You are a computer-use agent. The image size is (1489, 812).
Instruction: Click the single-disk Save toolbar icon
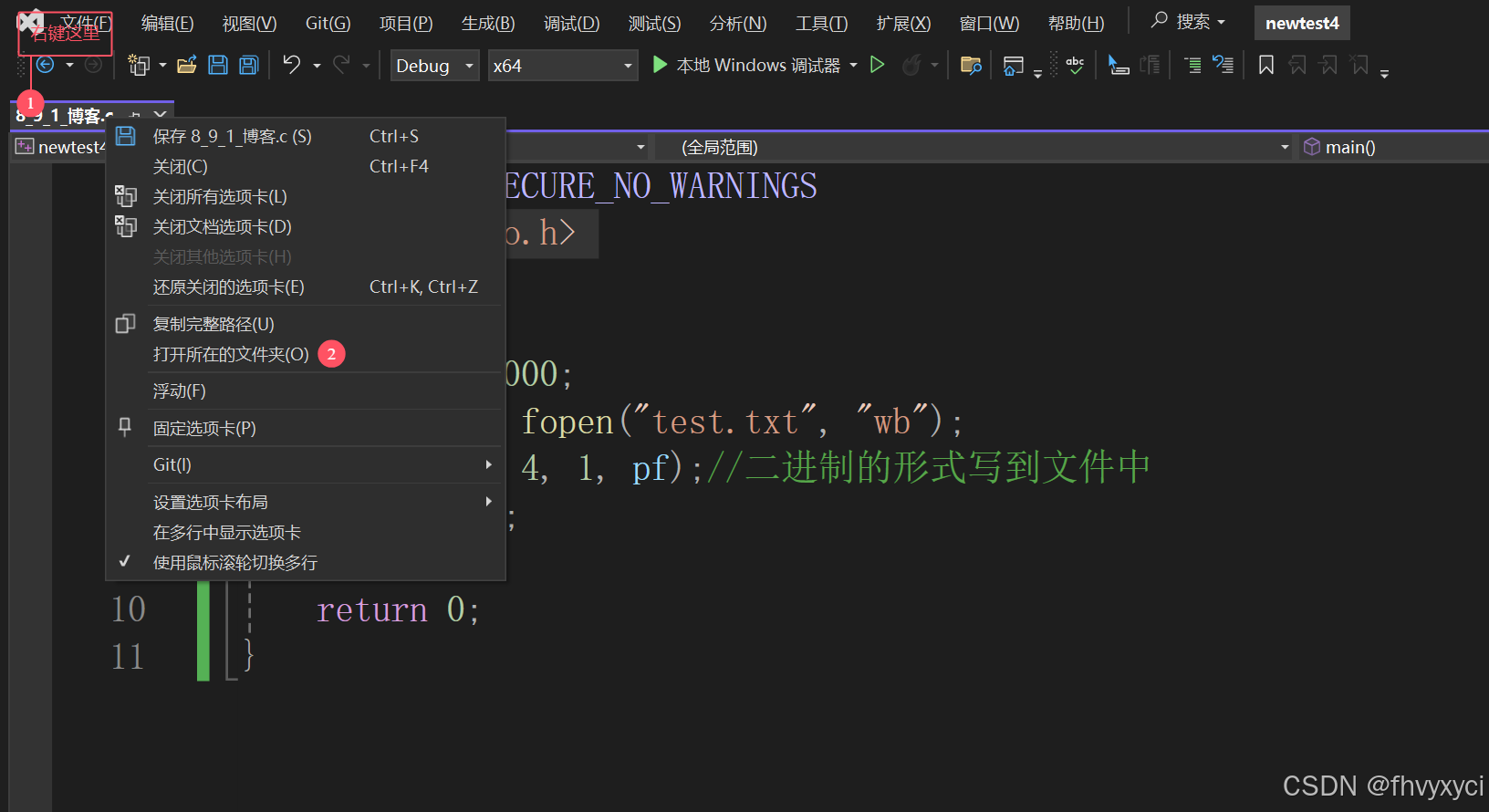tap(218, 65)
